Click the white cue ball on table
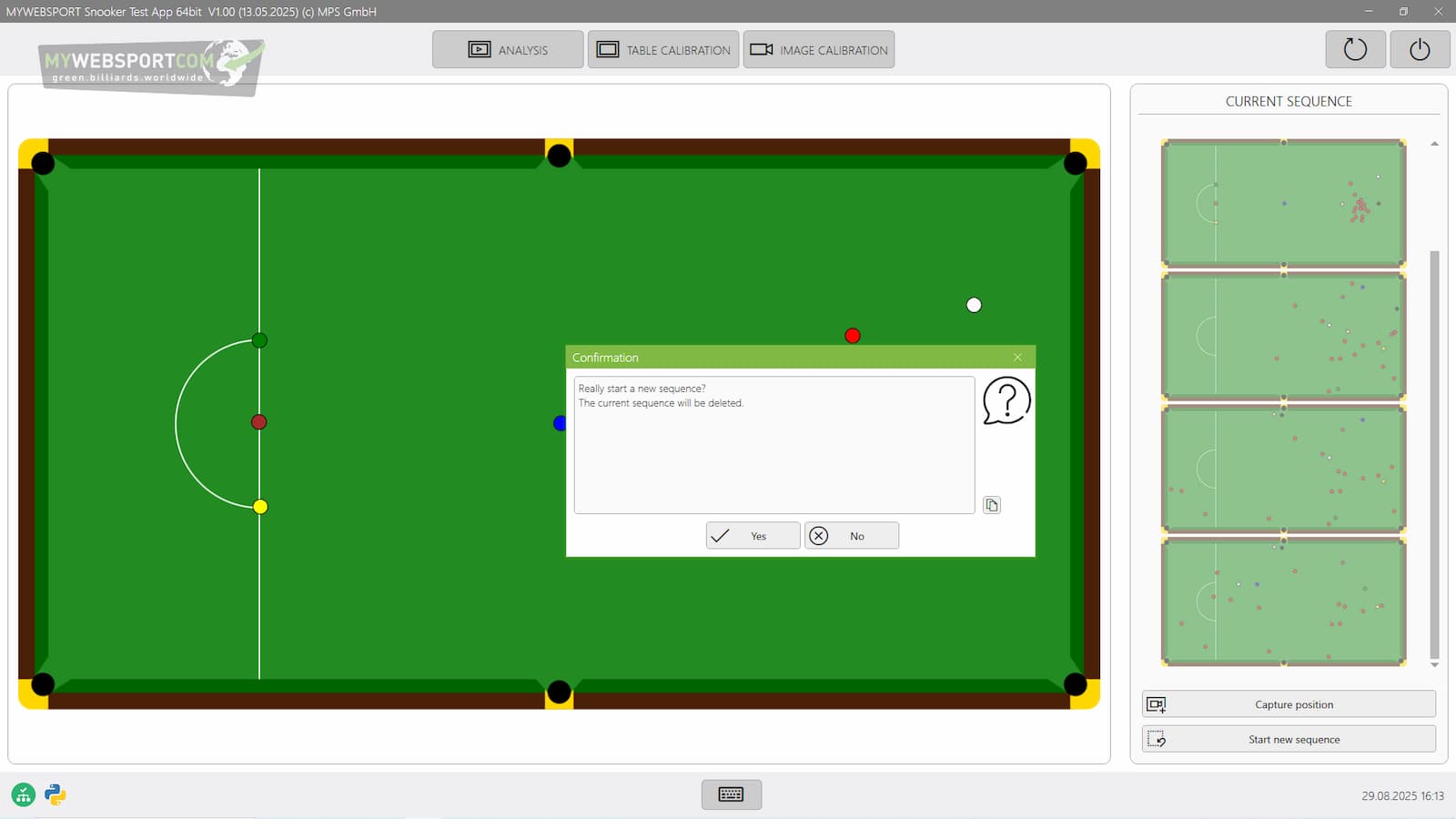Image resolution: width=1456 pixels, height=819 pixels. (x=974, y=305)
